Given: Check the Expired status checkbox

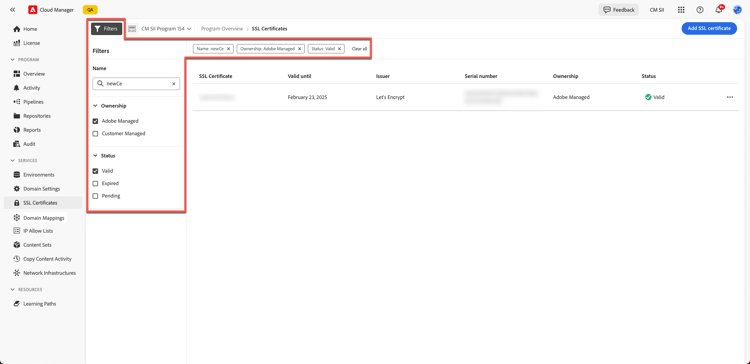Looking at the screenshot, I should tap(95, 184).
